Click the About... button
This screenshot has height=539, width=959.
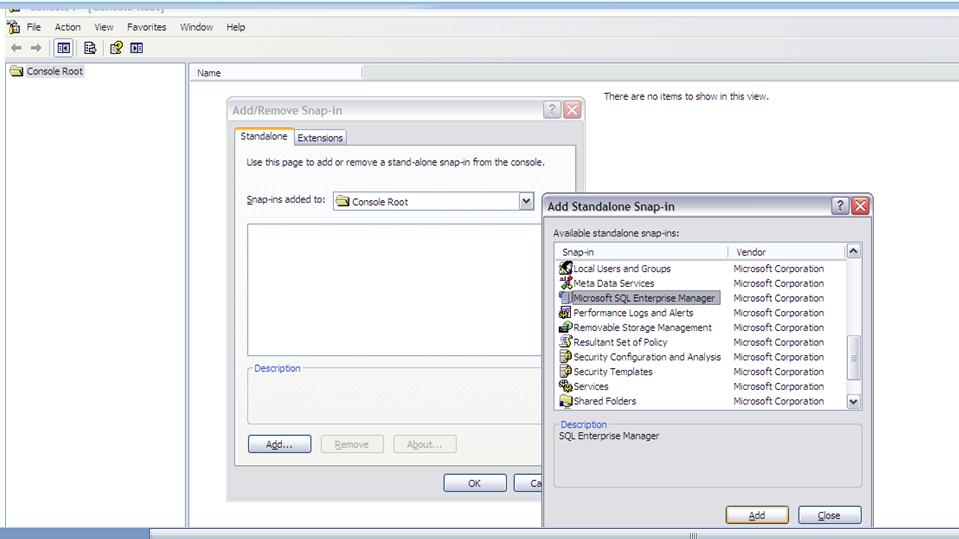pyautogui.click(x=424, y=444)
